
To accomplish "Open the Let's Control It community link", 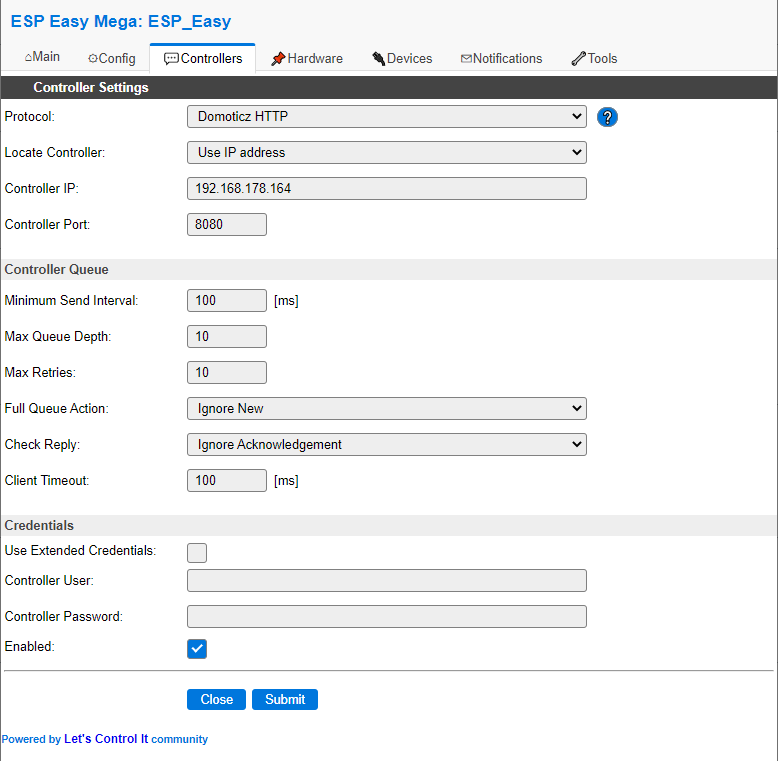I will [x=106, y=739].
